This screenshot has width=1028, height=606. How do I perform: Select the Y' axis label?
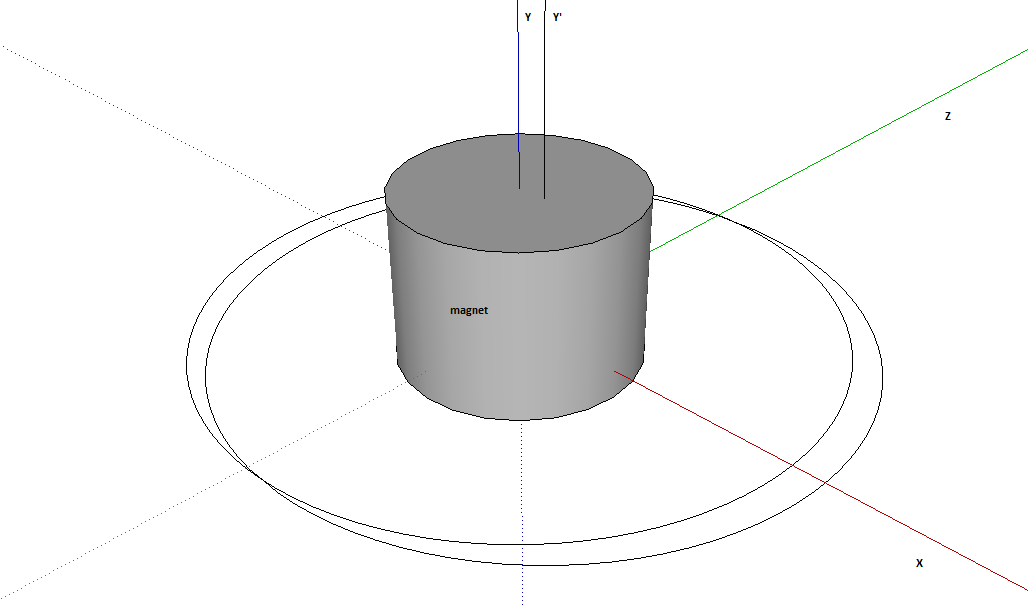(557, 17)
